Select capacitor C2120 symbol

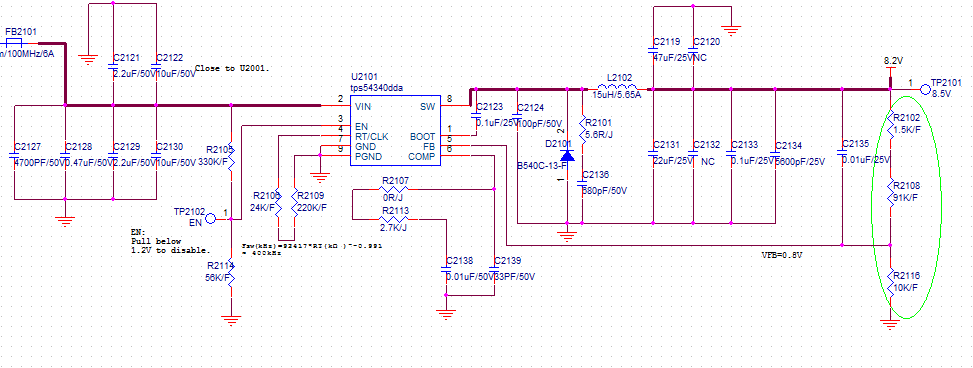(x=693, y=50)
